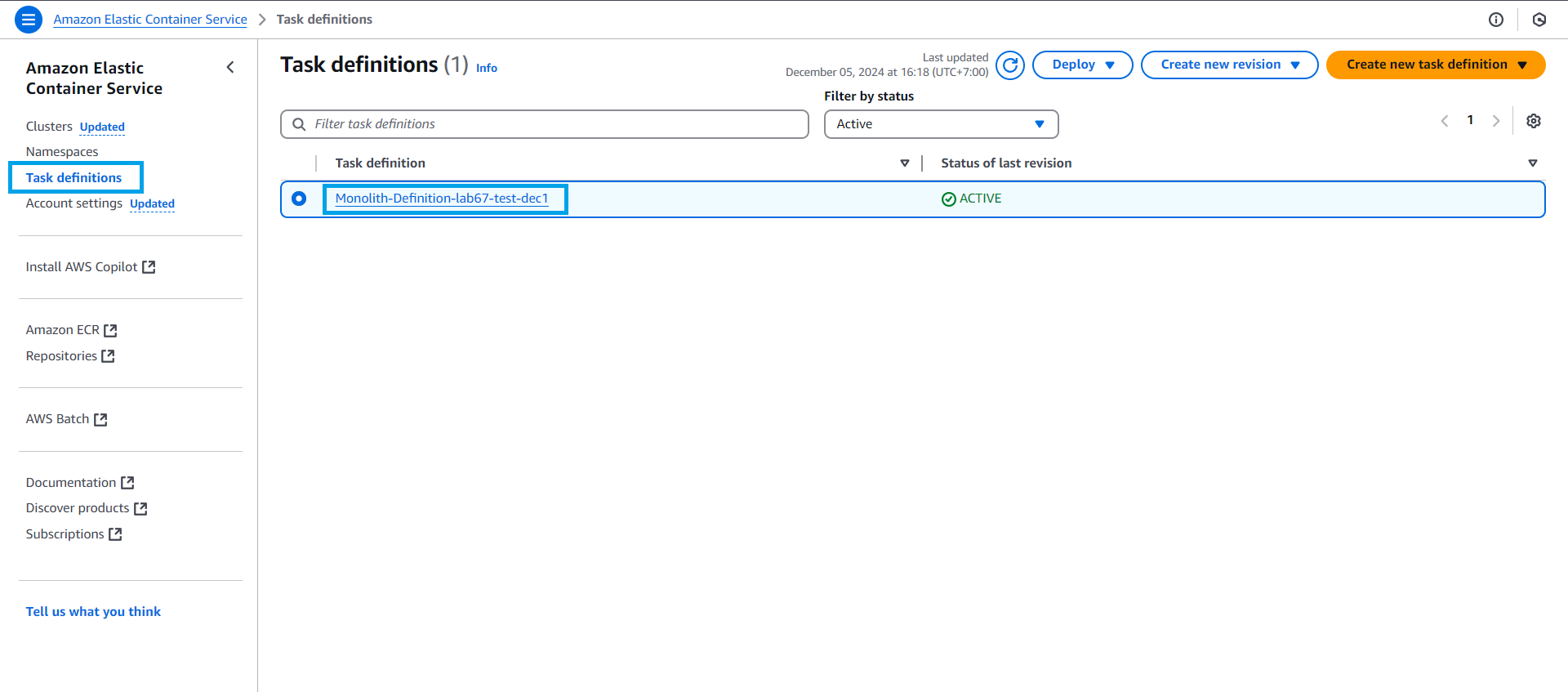Click the Updated badge next to Clusters
Screen dimensions: 1568x692
[102, 127]
